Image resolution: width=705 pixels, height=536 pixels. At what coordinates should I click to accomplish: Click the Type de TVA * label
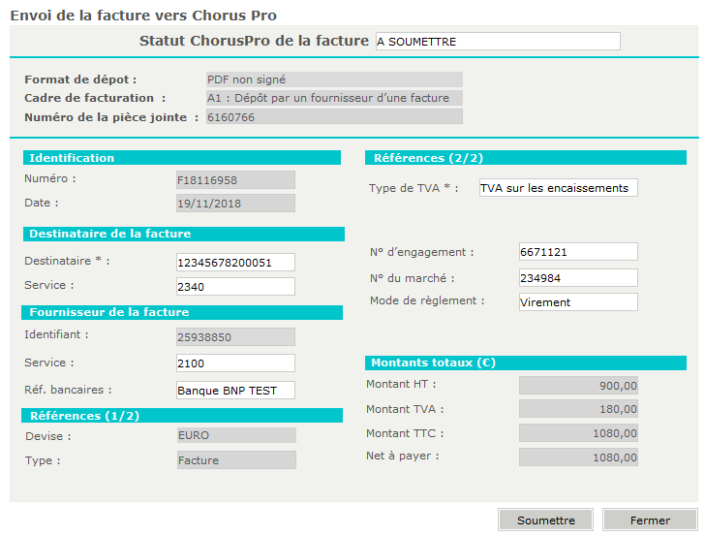413,188
